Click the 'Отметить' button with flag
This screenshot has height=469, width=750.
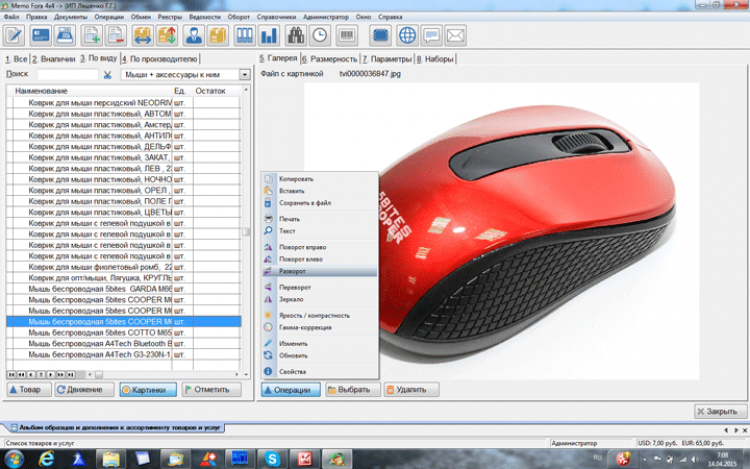pos(212,390)
